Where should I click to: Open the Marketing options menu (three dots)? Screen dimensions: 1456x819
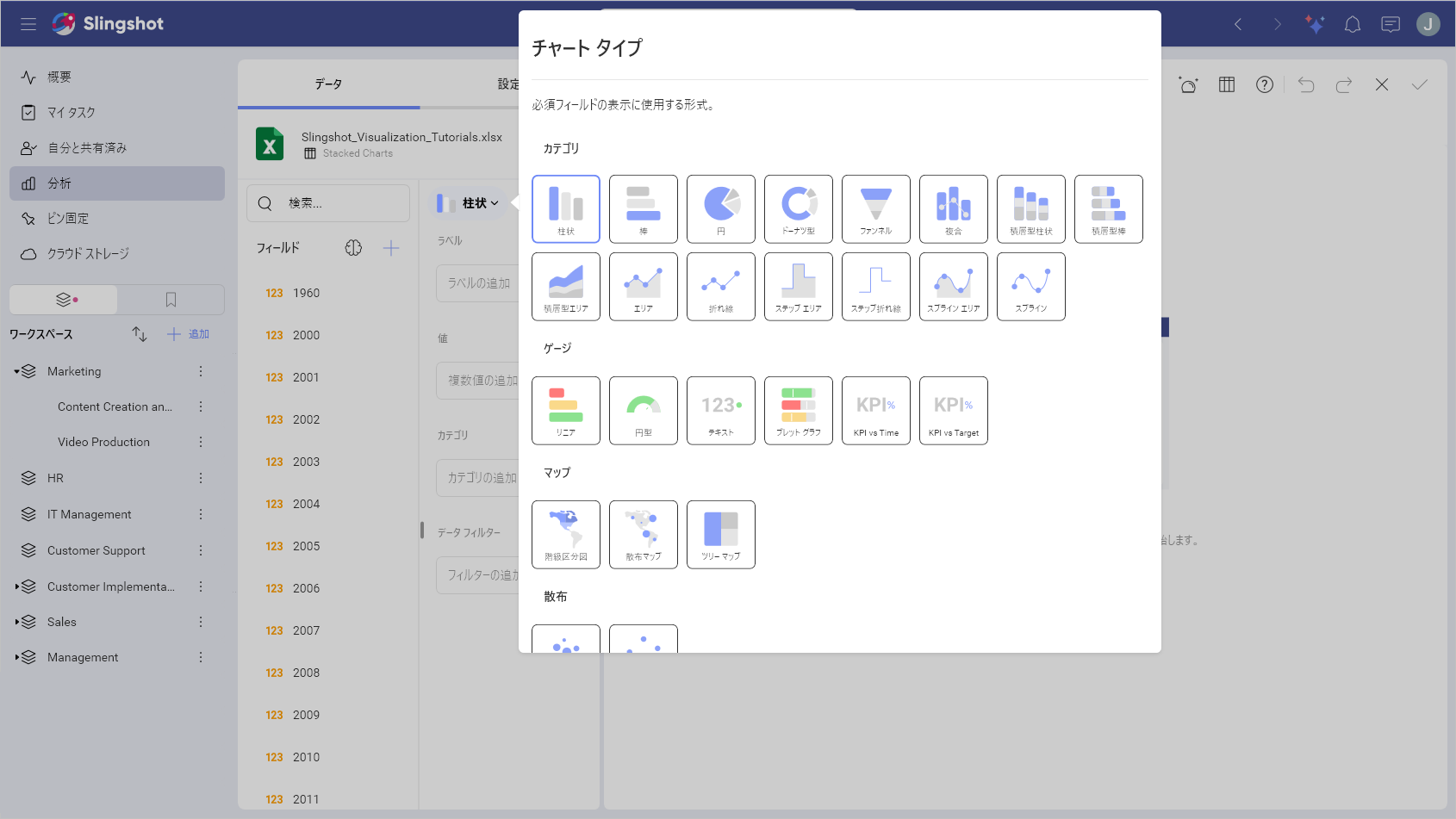pos(201,371)
